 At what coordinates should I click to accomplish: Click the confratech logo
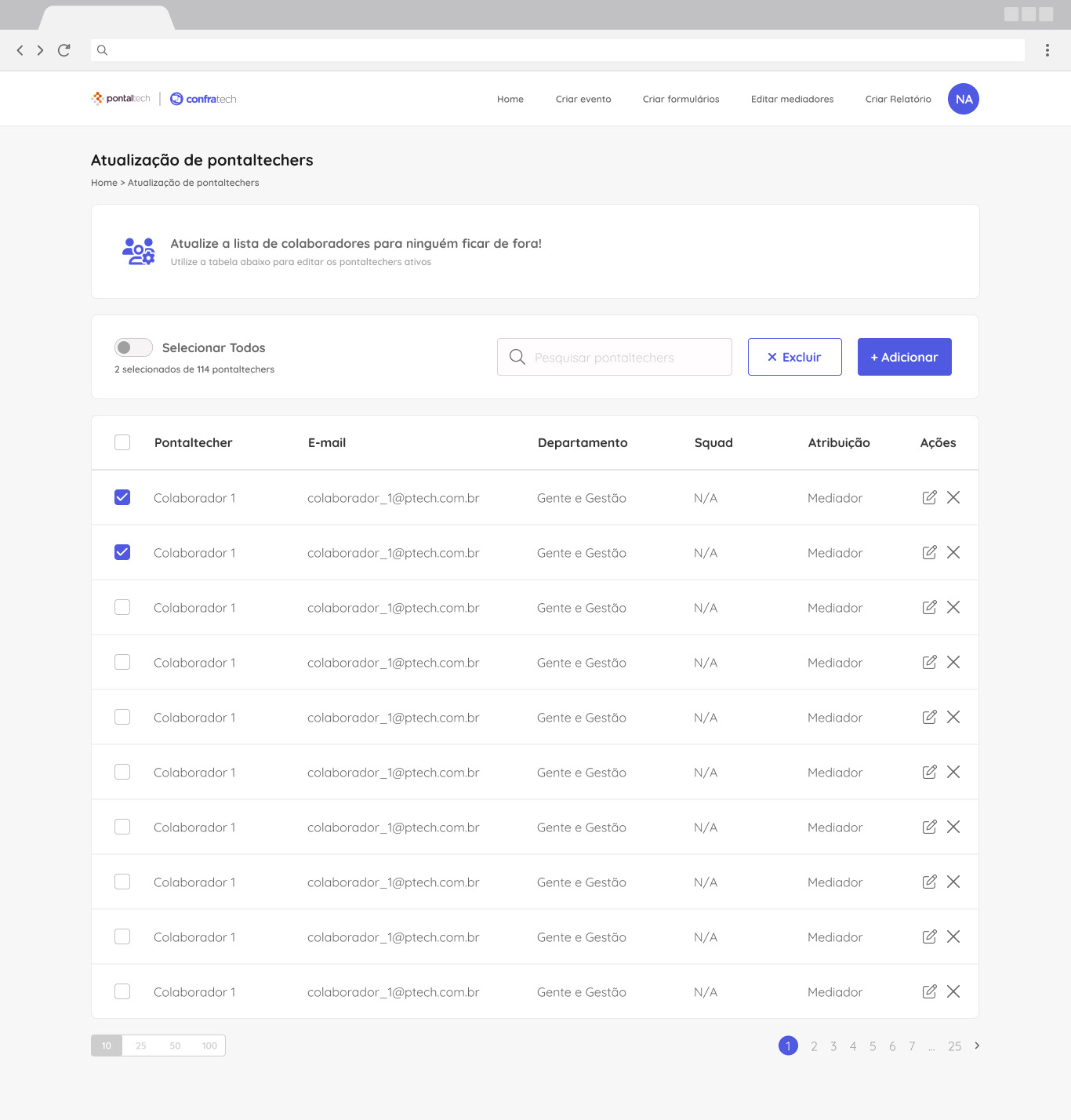(x=203, y=99)
